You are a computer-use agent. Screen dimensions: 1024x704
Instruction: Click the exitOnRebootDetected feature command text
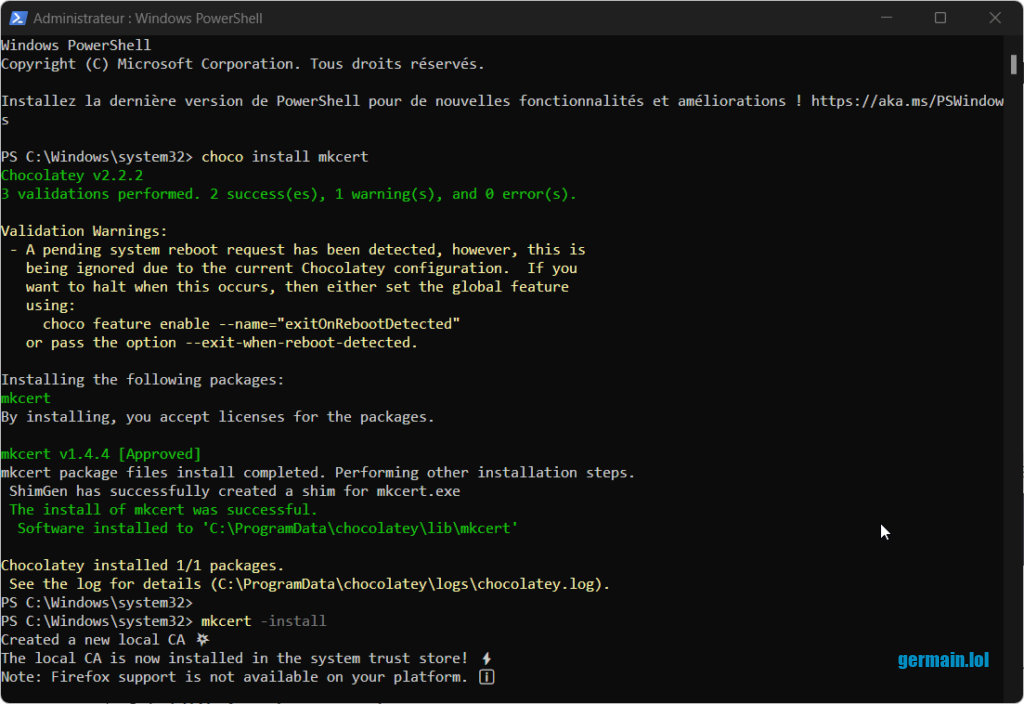click(x=251, y=324)
